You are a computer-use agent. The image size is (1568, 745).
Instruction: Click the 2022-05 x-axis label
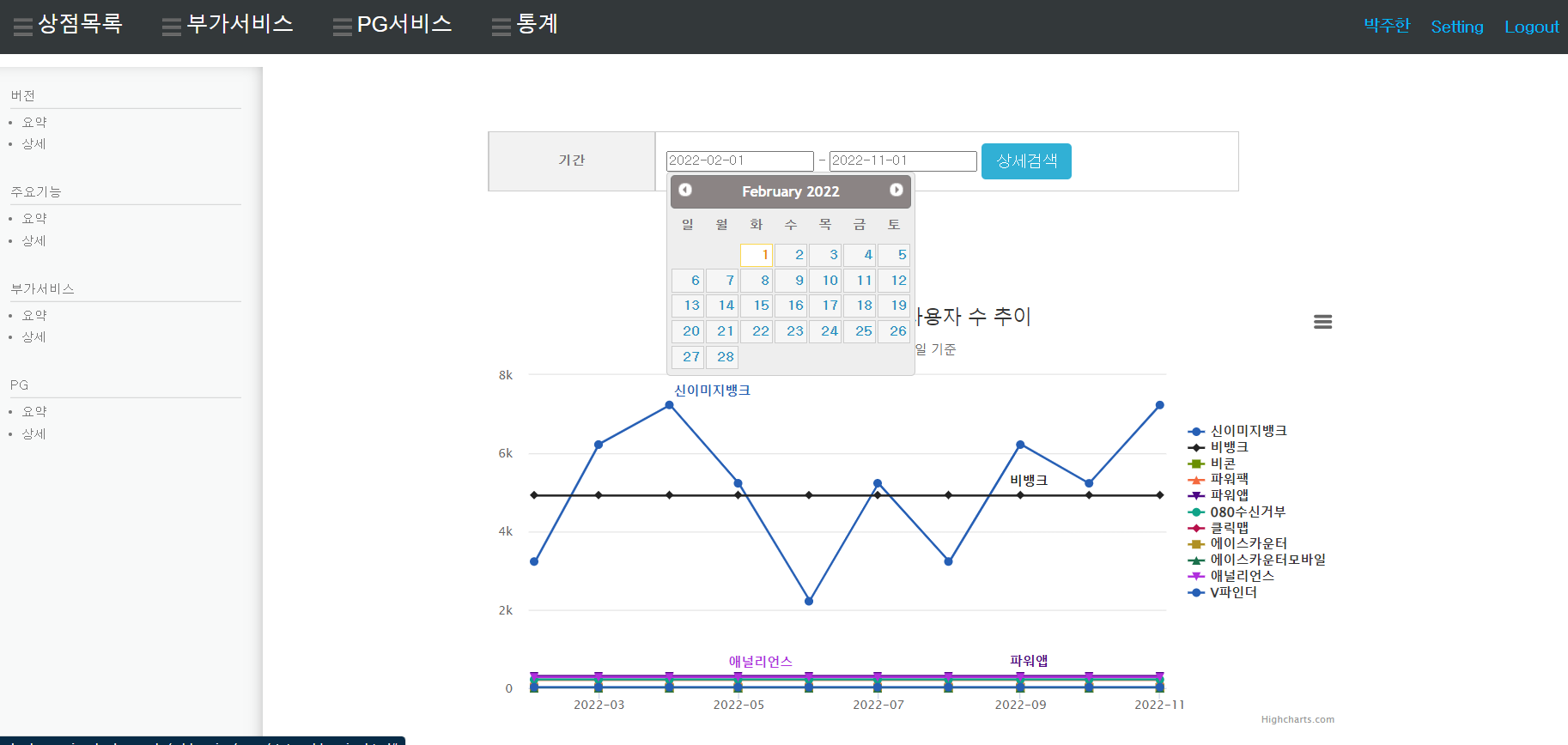pyautogui.click(x=738, y=705)
